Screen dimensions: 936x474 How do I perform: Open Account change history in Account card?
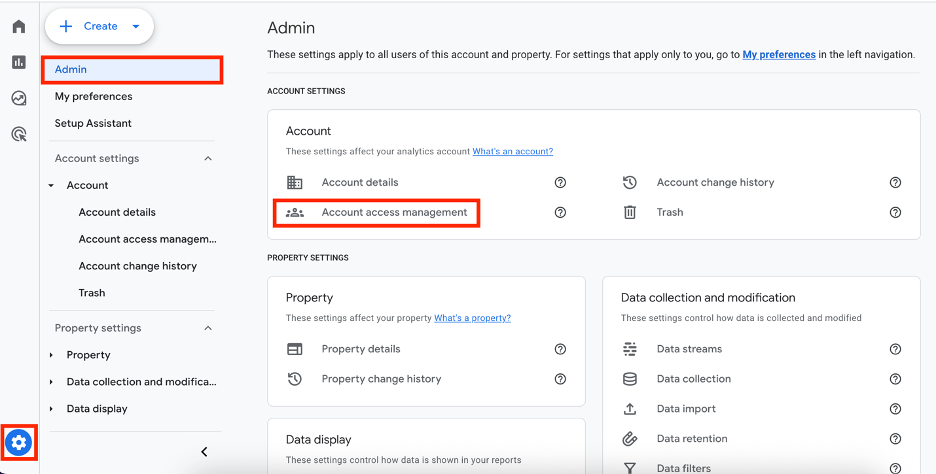pos(716,183)
